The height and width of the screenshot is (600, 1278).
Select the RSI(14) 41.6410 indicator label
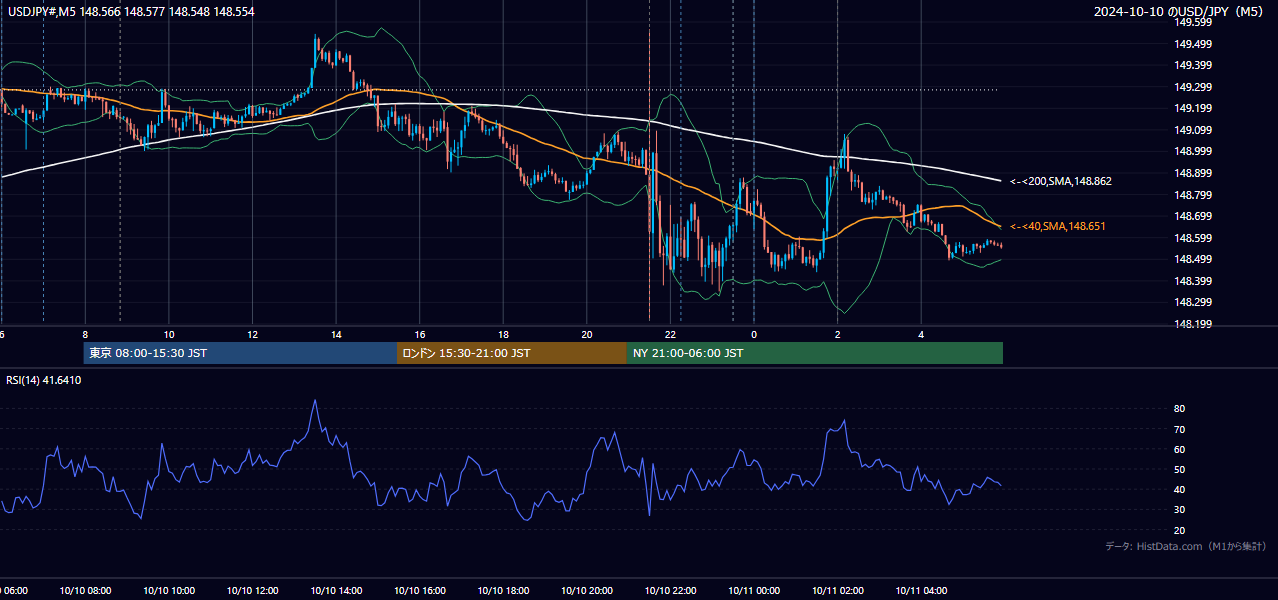(x=44, y=380)
